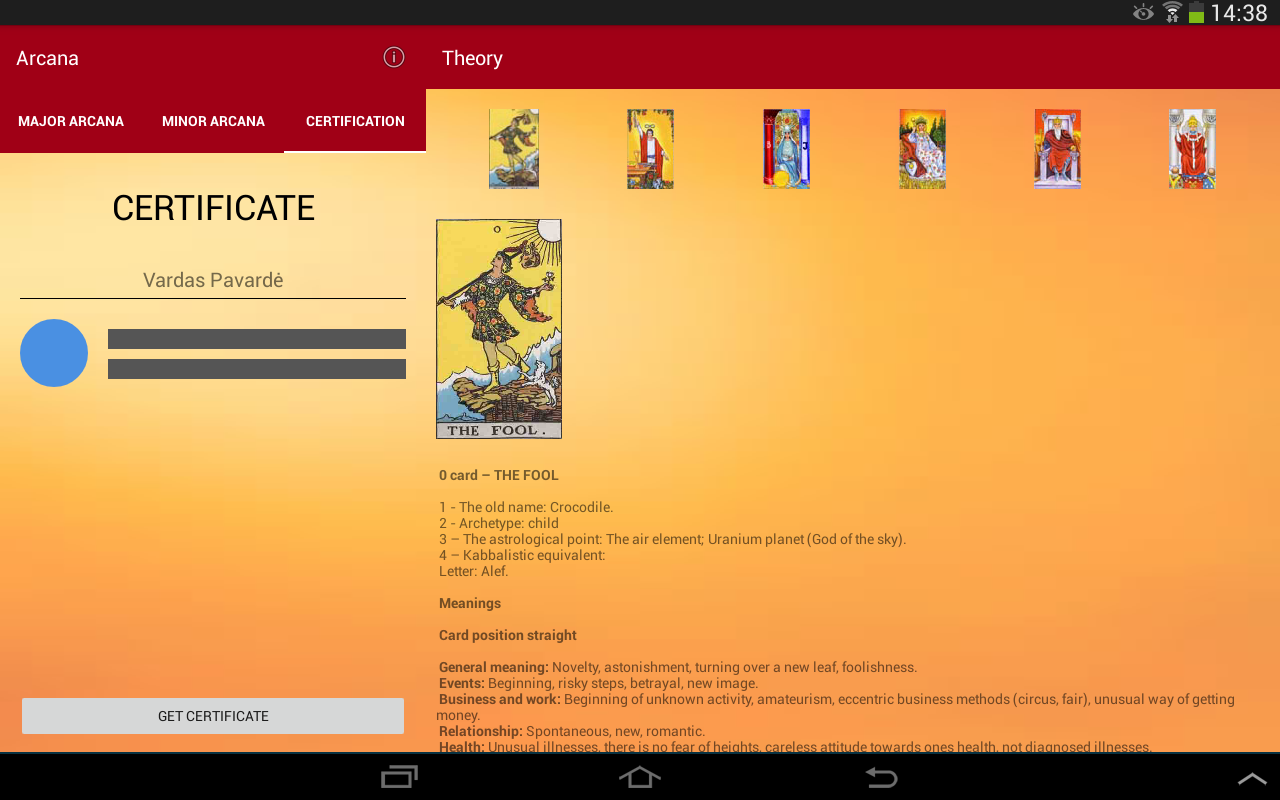Select The Emperor card thumbnail
This screenshot has width=1280, height=800.
(1057, 149)
